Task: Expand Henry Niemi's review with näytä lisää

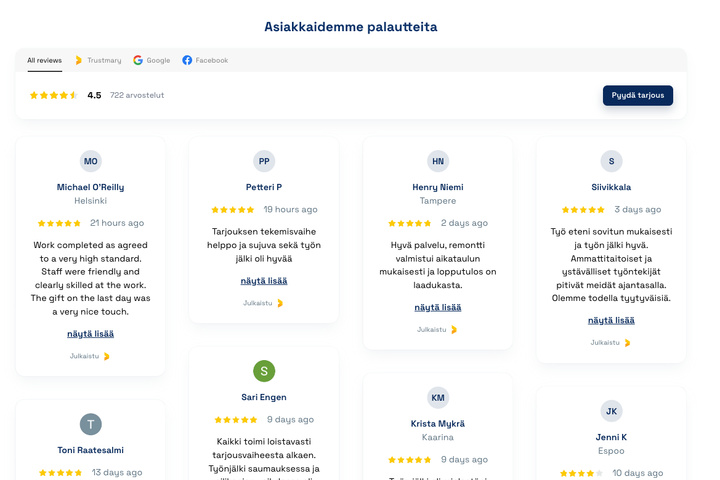Action: pos(438,307)
